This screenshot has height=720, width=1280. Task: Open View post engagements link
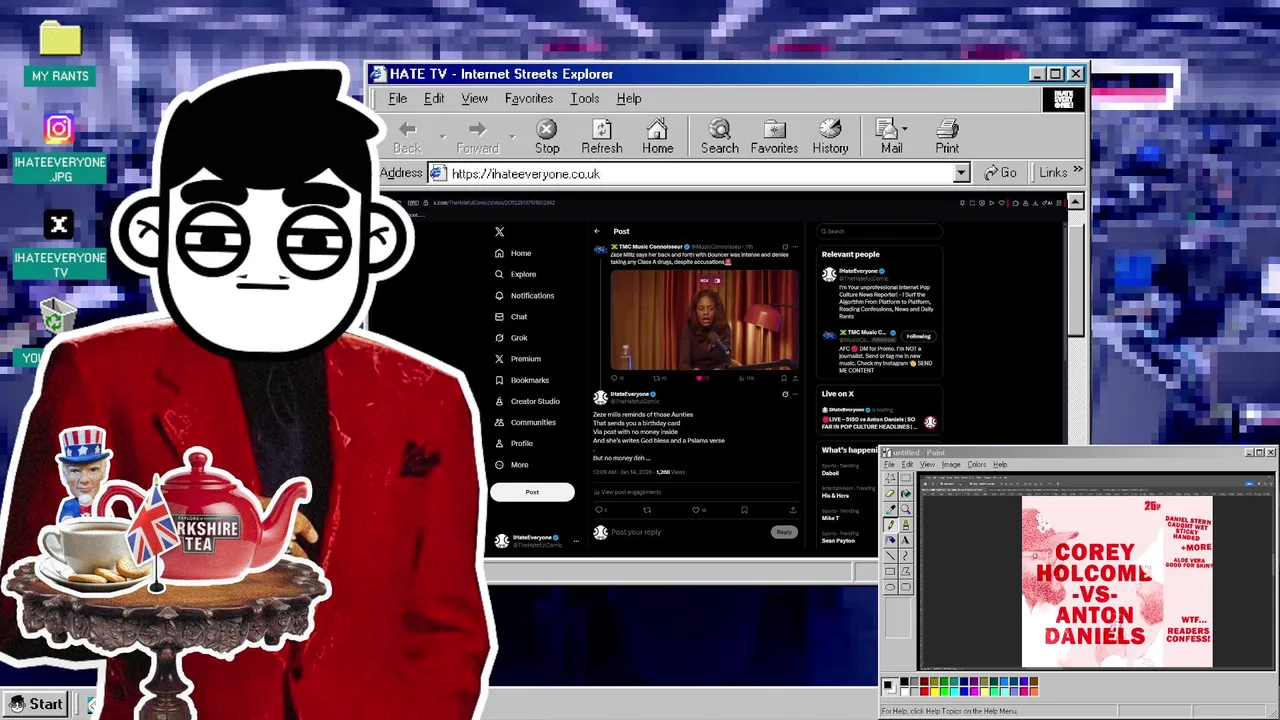point(628,492)
